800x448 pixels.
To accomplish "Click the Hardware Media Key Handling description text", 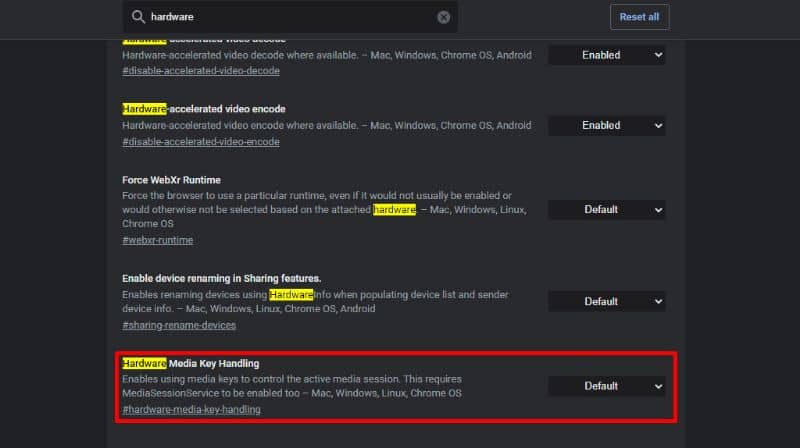I will click(x=292, y=386).
